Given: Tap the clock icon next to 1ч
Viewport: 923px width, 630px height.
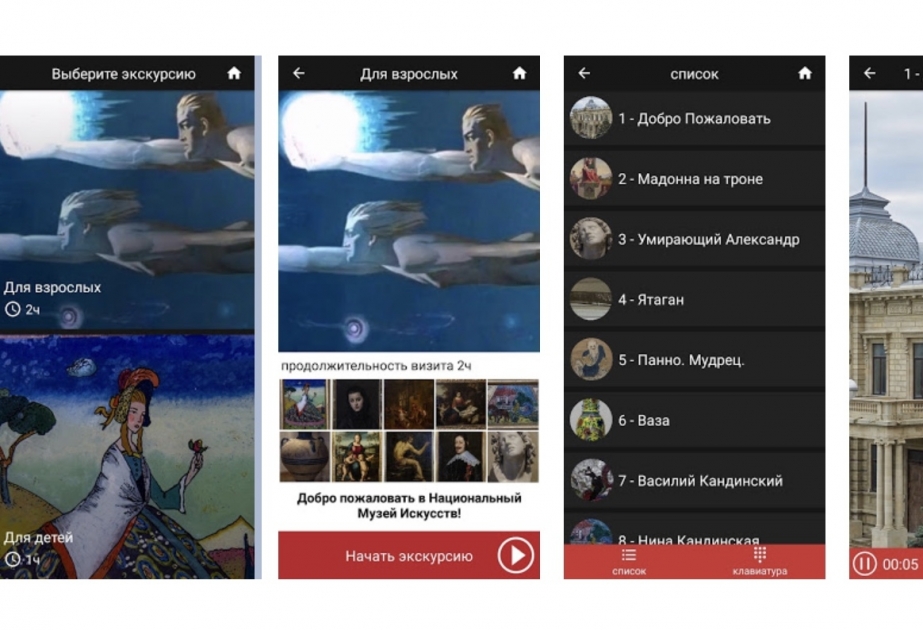Looking at the screenshot, I should [12, 559].
